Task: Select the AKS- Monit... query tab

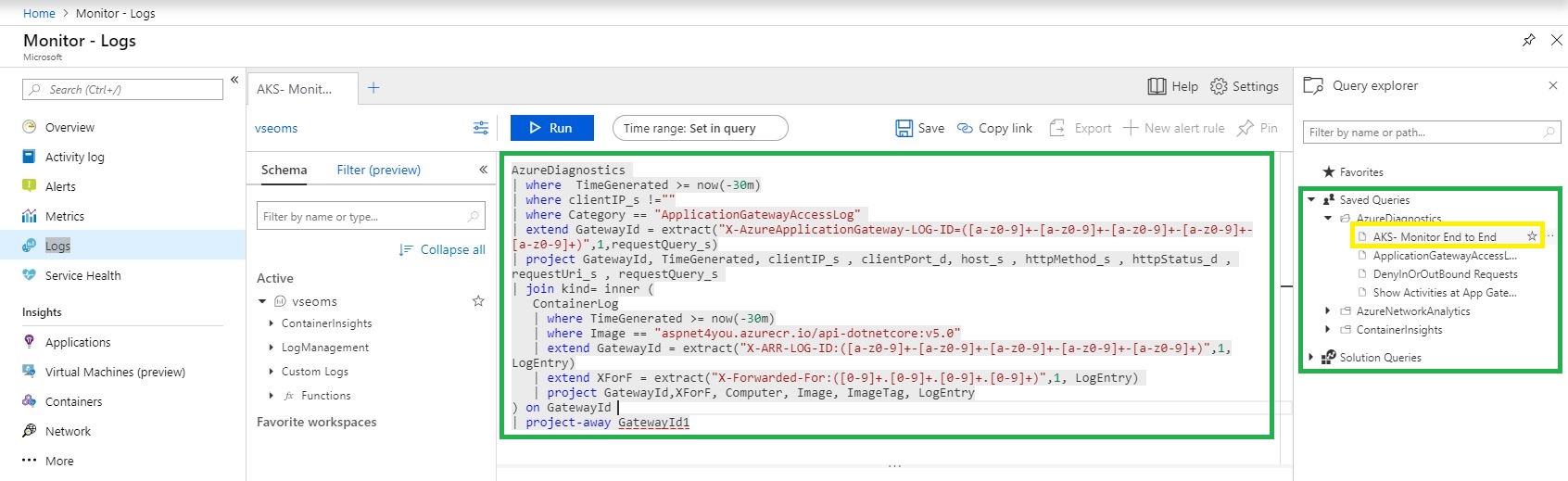Action: (x=302, y=89)
